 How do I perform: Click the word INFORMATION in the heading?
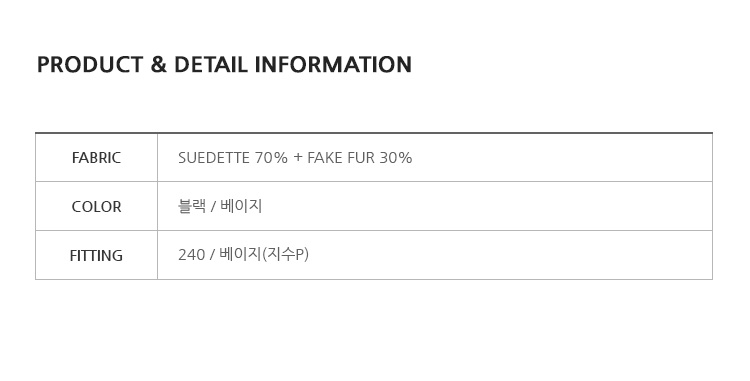[333, 65]
